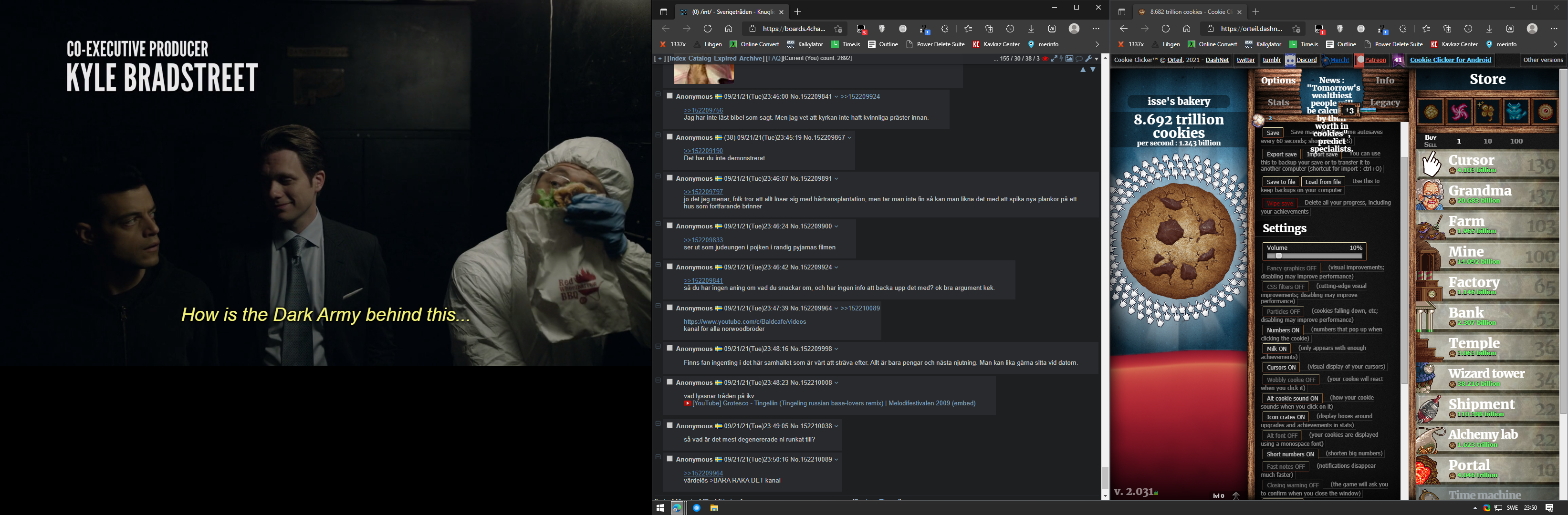Open the Baldcafe YouTube channel link
The height and width of the screenshot is (515, 1568).
(744, 322)
